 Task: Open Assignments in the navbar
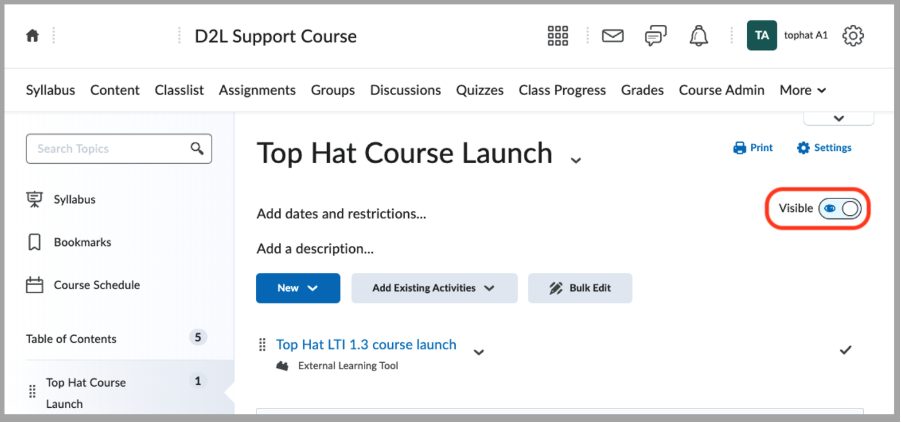[x=257, y=90]
